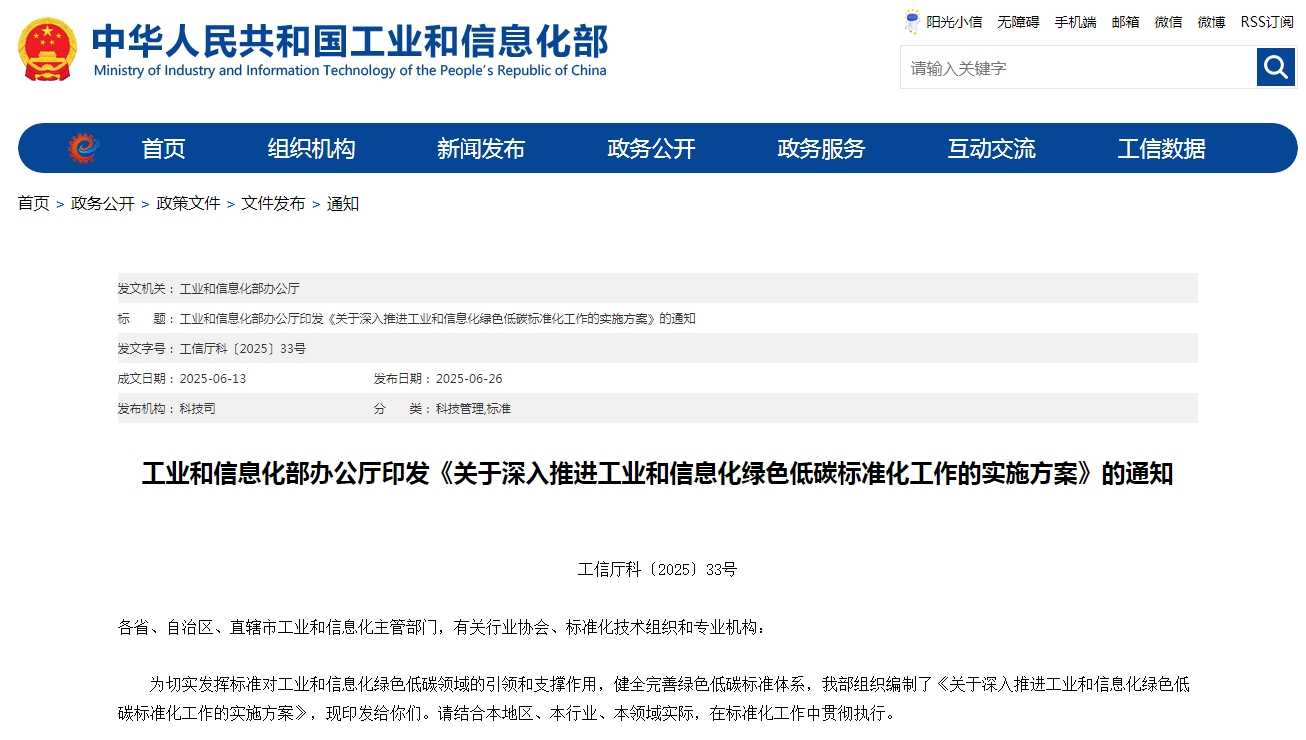Select 新闻发布 in the navigation bar
Viewport: 1306px width, 740px height.
(481, 149)
